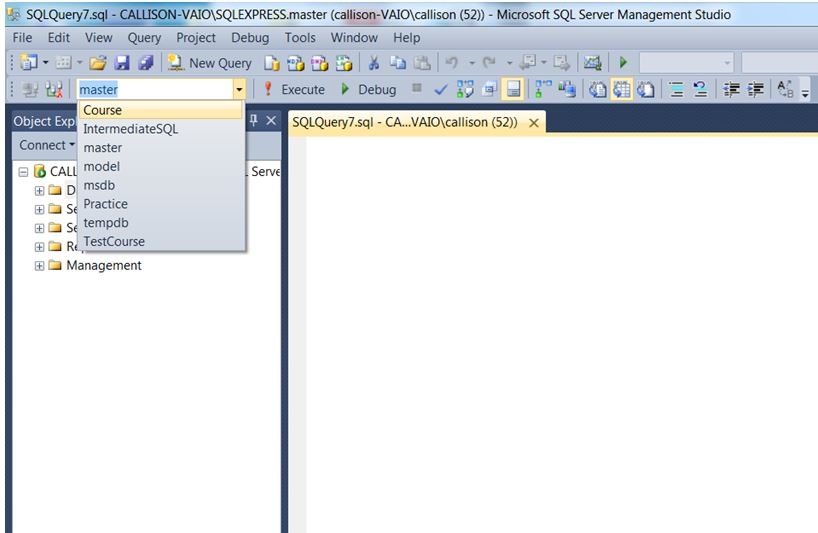Uncomment the selected lines icon
Image resolution: width=818 pixels, height=533 pixels.
[700, 90]
